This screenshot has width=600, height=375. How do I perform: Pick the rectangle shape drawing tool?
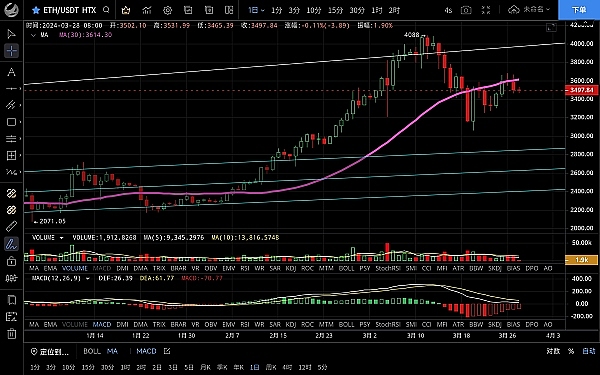point(11,122)
